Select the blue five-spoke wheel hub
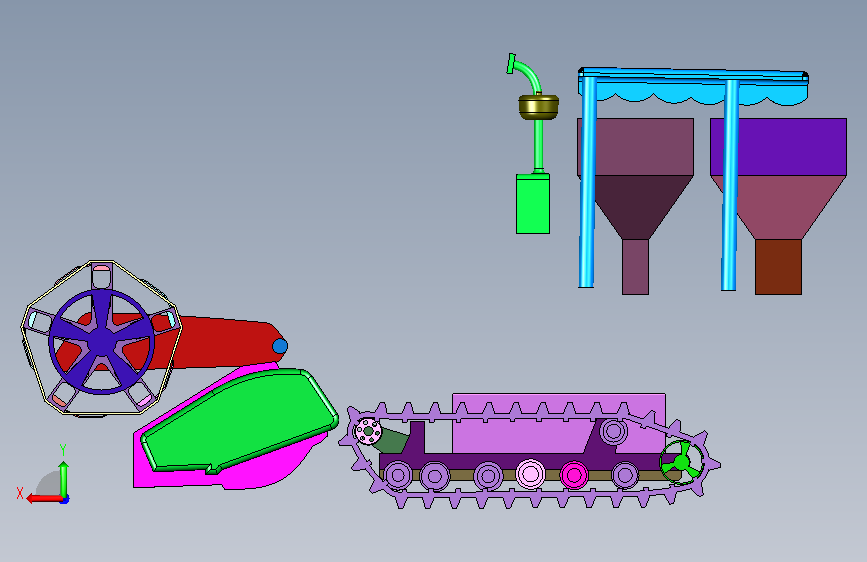 (x=102, y=341)
